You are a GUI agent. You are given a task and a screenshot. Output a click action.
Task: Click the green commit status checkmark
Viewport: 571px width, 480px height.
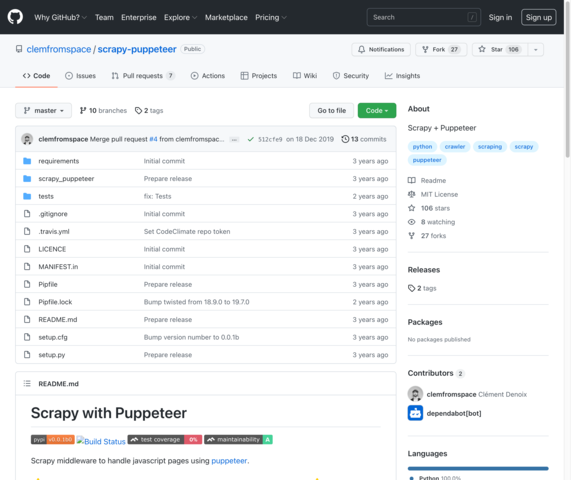tap(251, 139)
